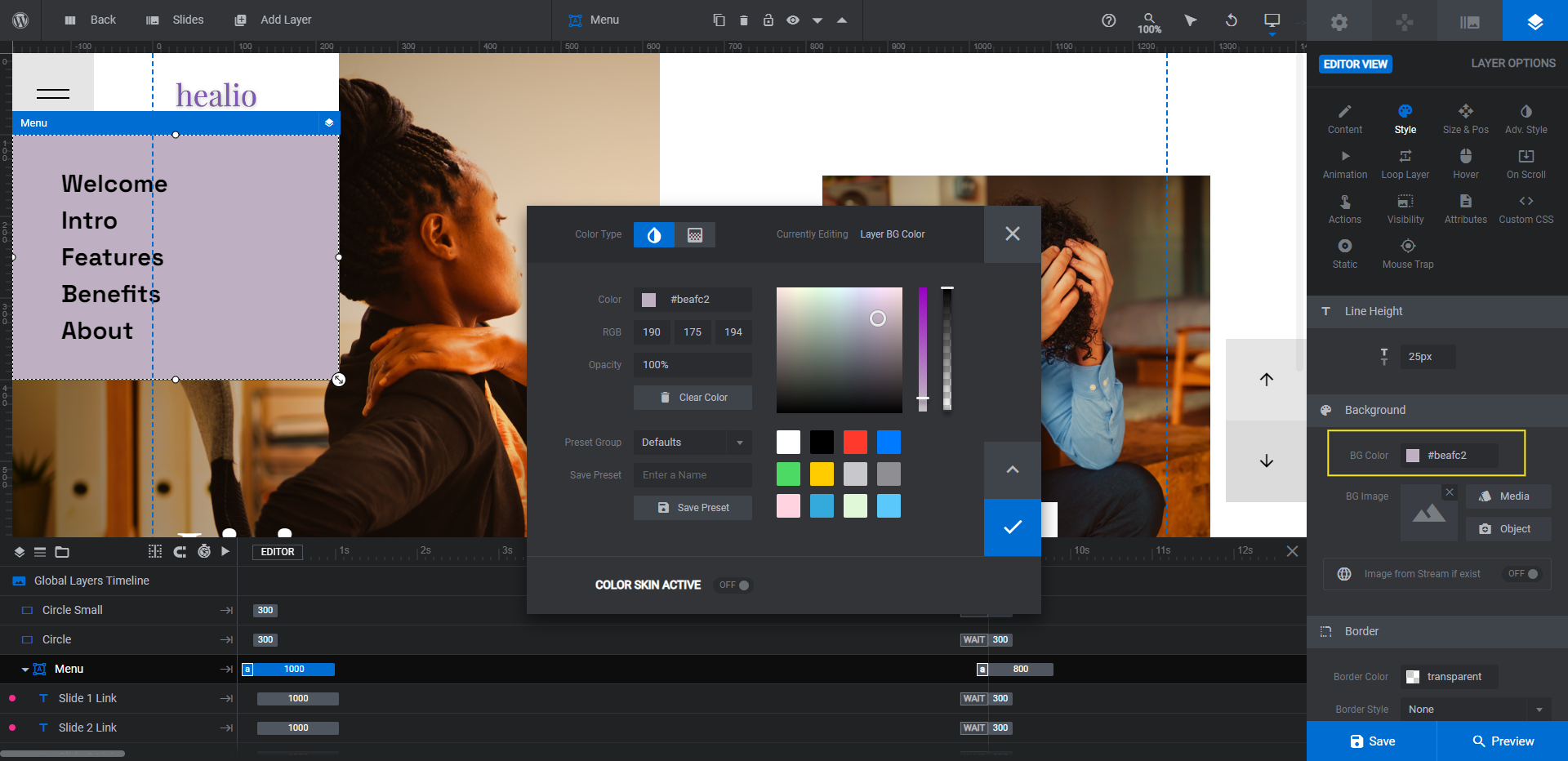Screen dimensions: 1568x761
Task: Click the Save Preset button
Action: pyautogui.click(x=693, y=508)
